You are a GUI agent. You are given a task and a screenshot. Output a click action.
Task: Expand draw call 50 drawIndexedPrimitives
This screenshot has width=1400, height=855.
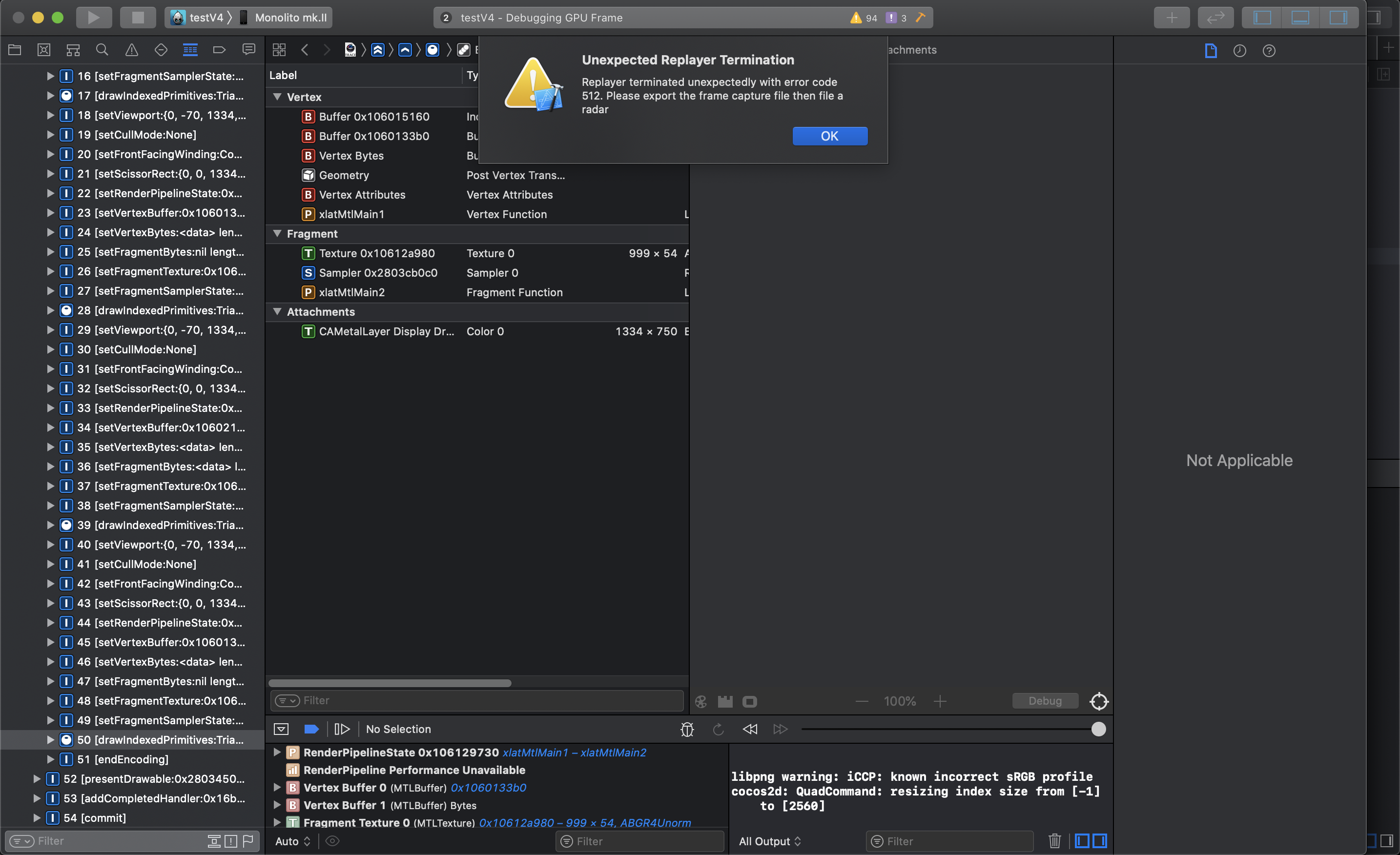point(51,740)
